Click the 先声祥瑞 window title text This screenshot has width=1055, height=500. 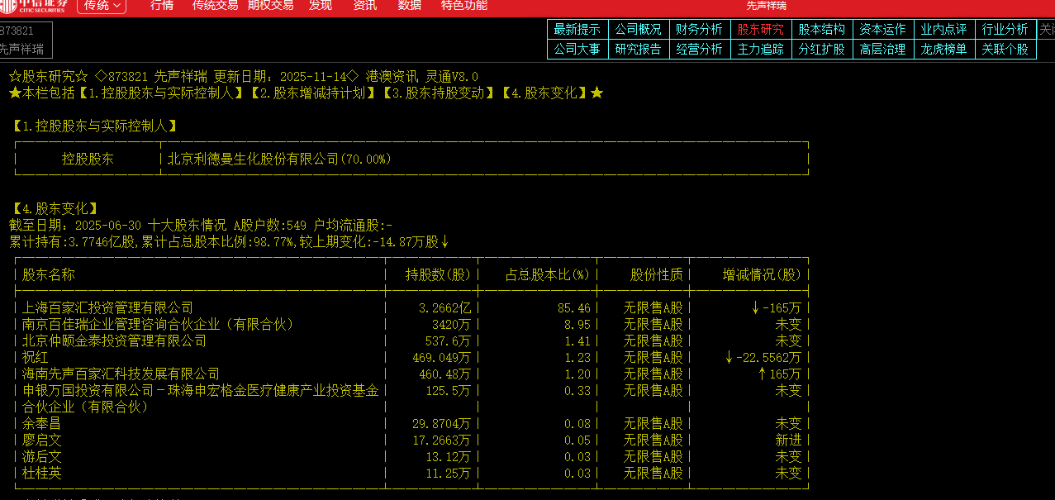[766, 5]
